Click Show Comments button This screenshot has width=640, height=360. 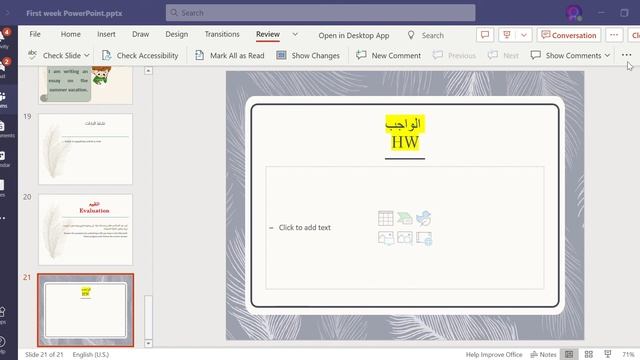pos(565,55)
